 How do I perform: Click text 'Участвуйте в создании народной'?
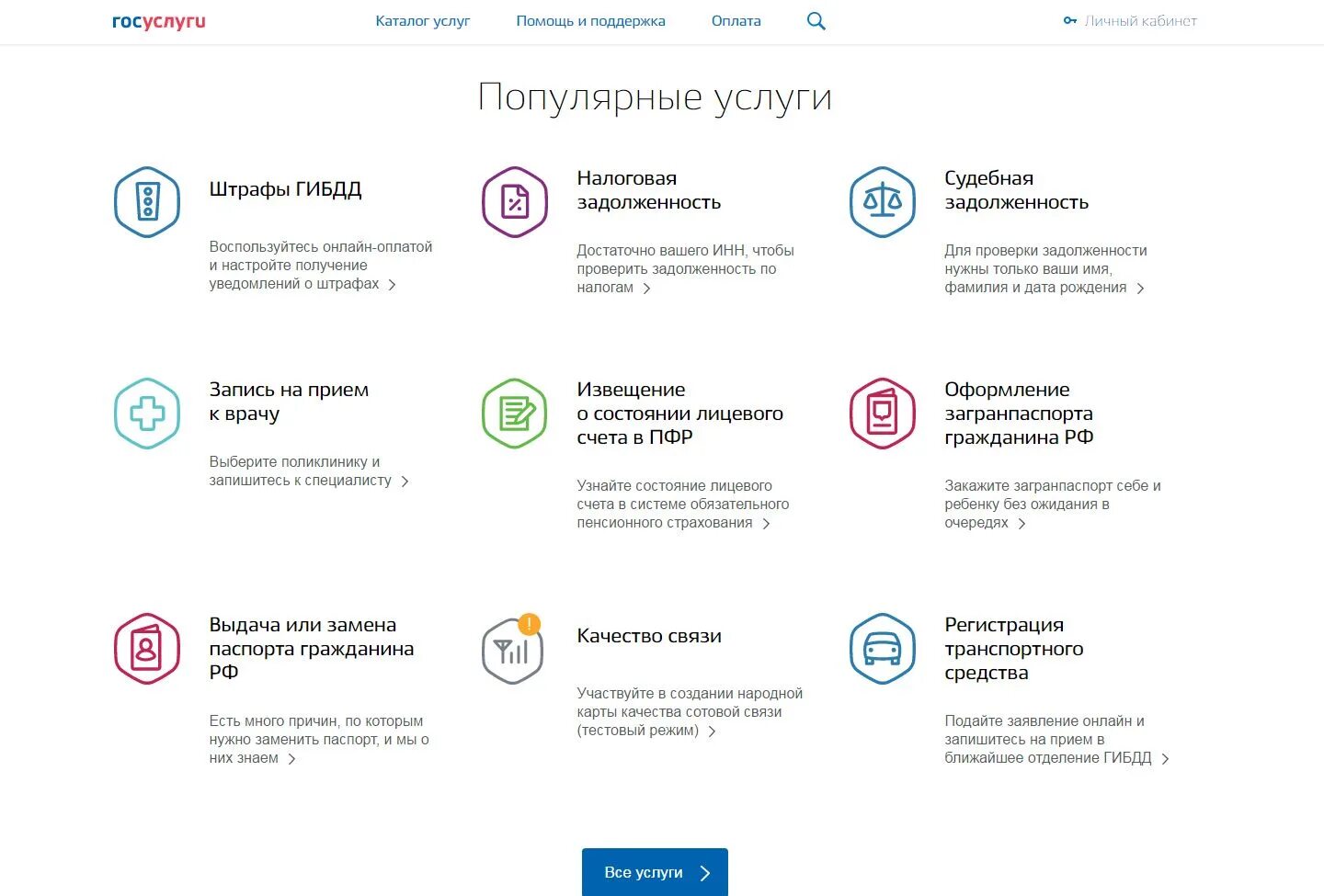(690, 694)
